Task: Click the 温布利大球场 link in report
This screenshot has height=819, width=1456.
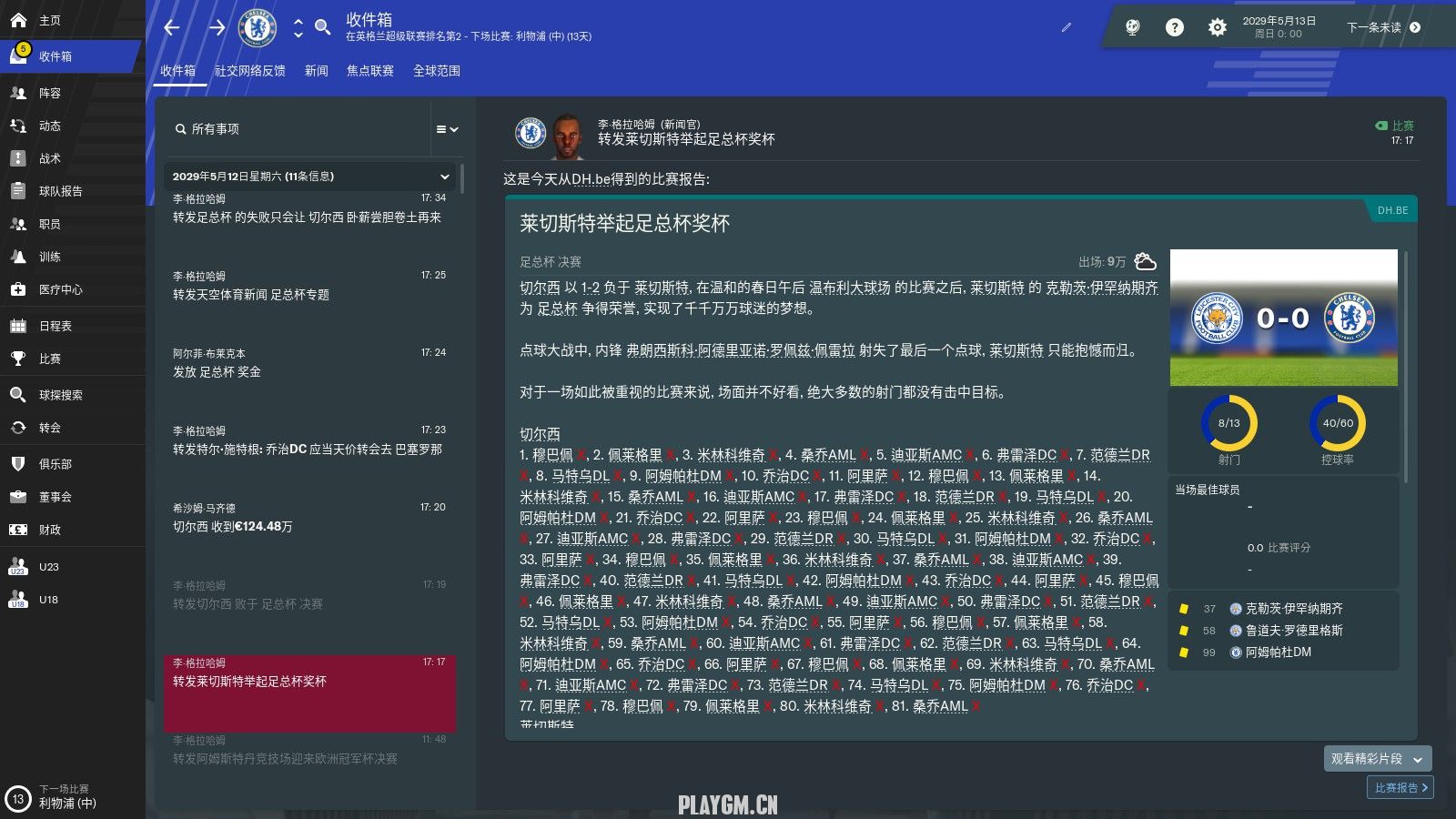Action: click(849, 288)
